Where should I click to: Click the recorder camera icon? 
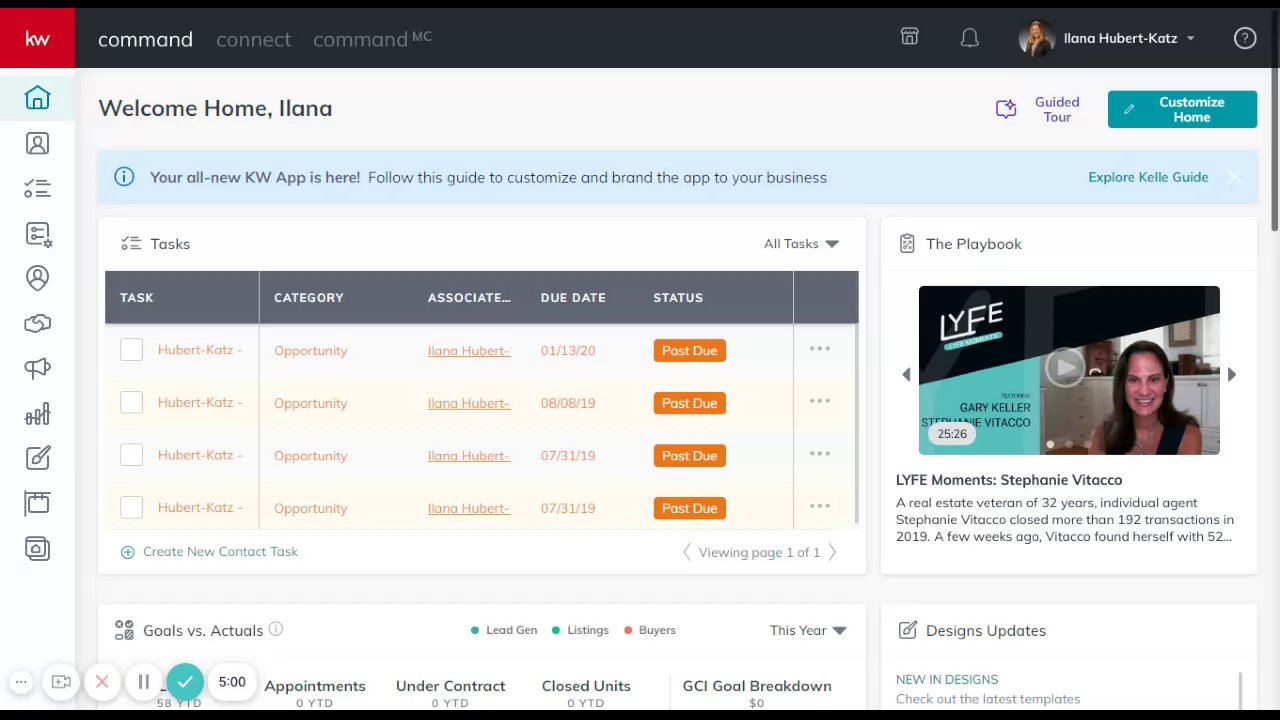[x=61, y=682]
